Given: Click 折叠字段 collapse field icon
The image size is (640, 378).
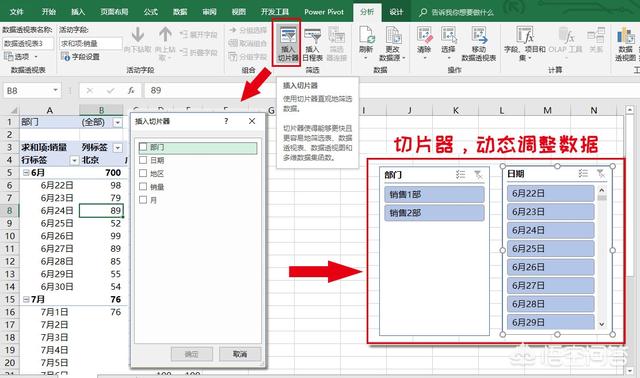Looking at the screenshot, I should pyautogui.click(x=198, y=52).
